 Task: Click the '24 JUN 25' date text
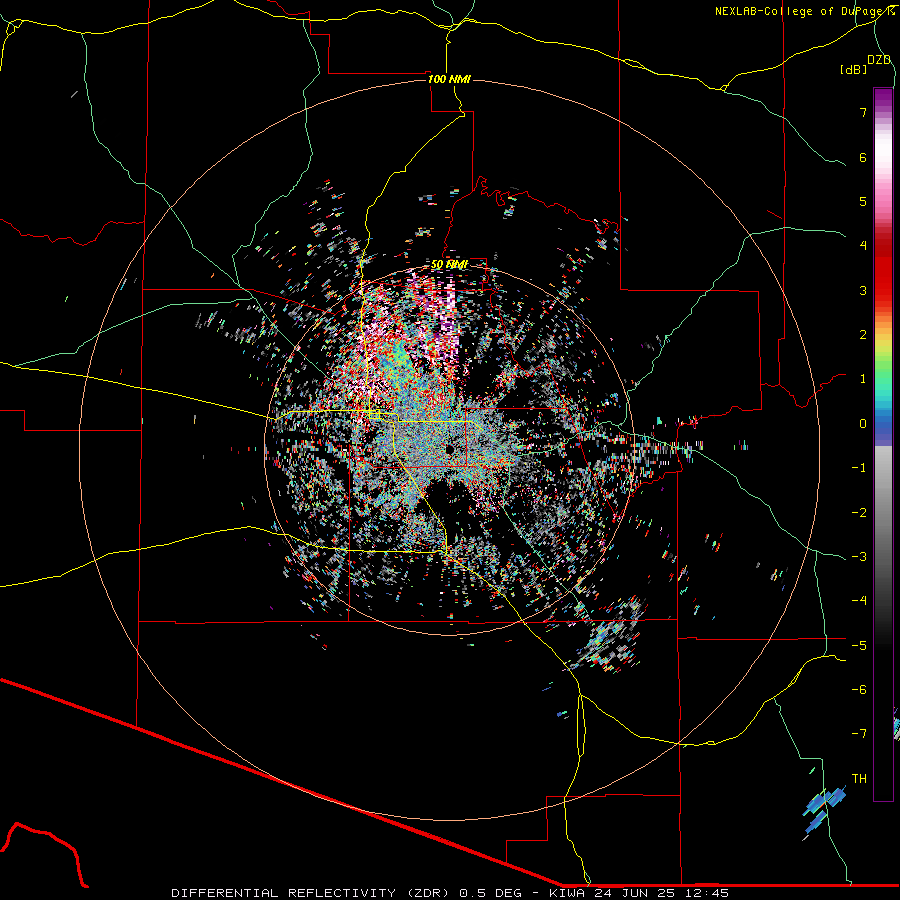point(633,893)
